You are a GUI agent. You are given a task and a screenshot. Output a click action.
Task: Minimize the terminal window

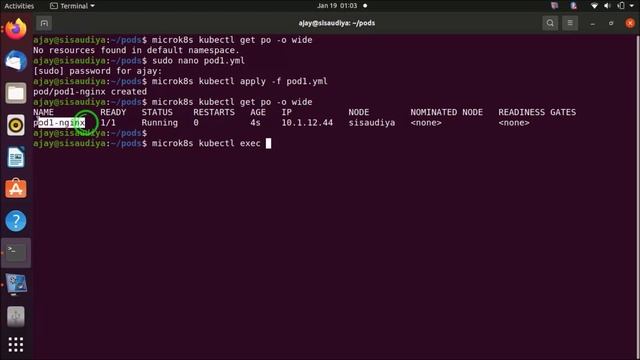coord(592,24)
